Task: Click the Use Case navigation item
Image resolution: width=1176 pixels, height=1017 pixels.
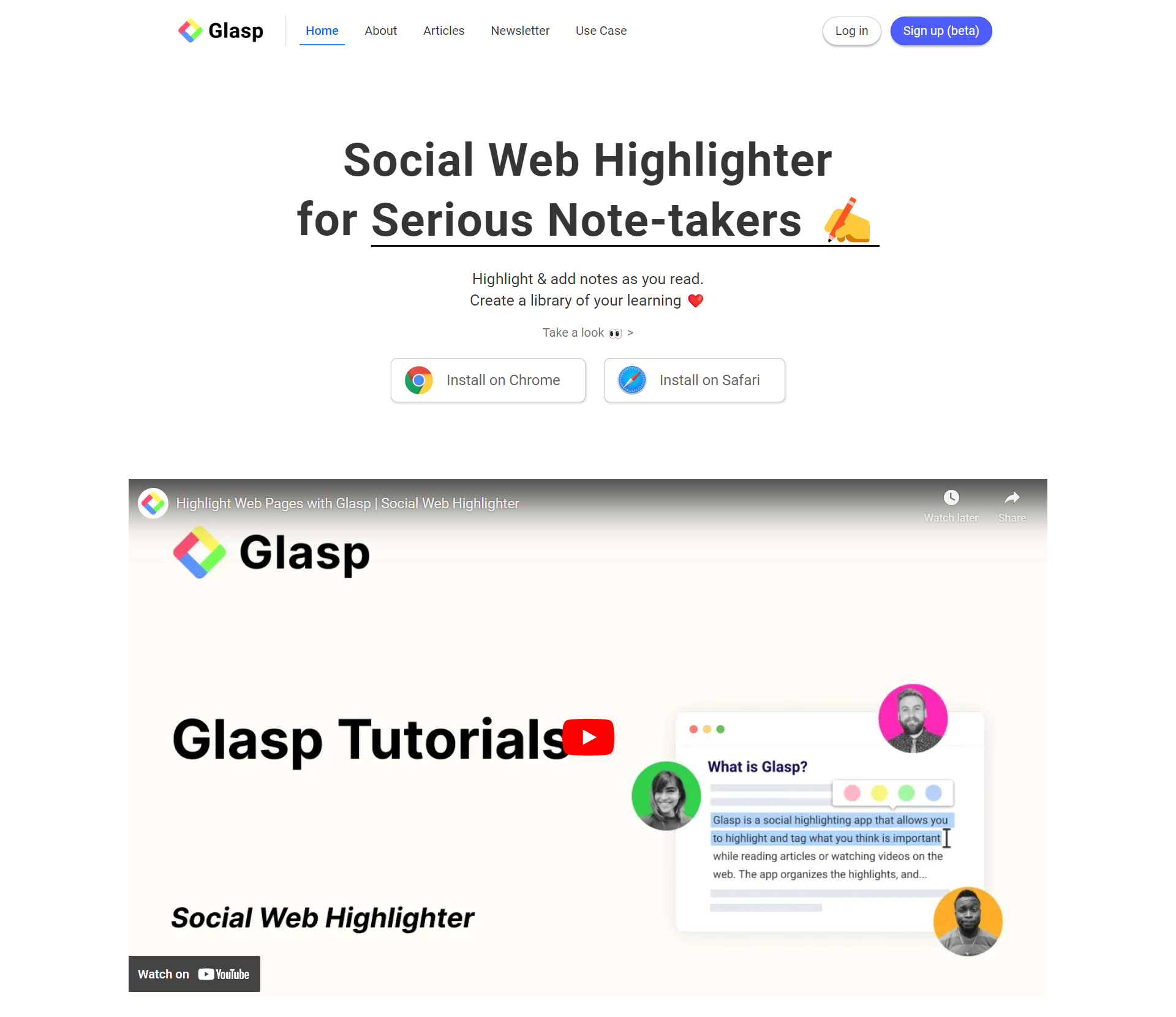Action: pos(601,30)
